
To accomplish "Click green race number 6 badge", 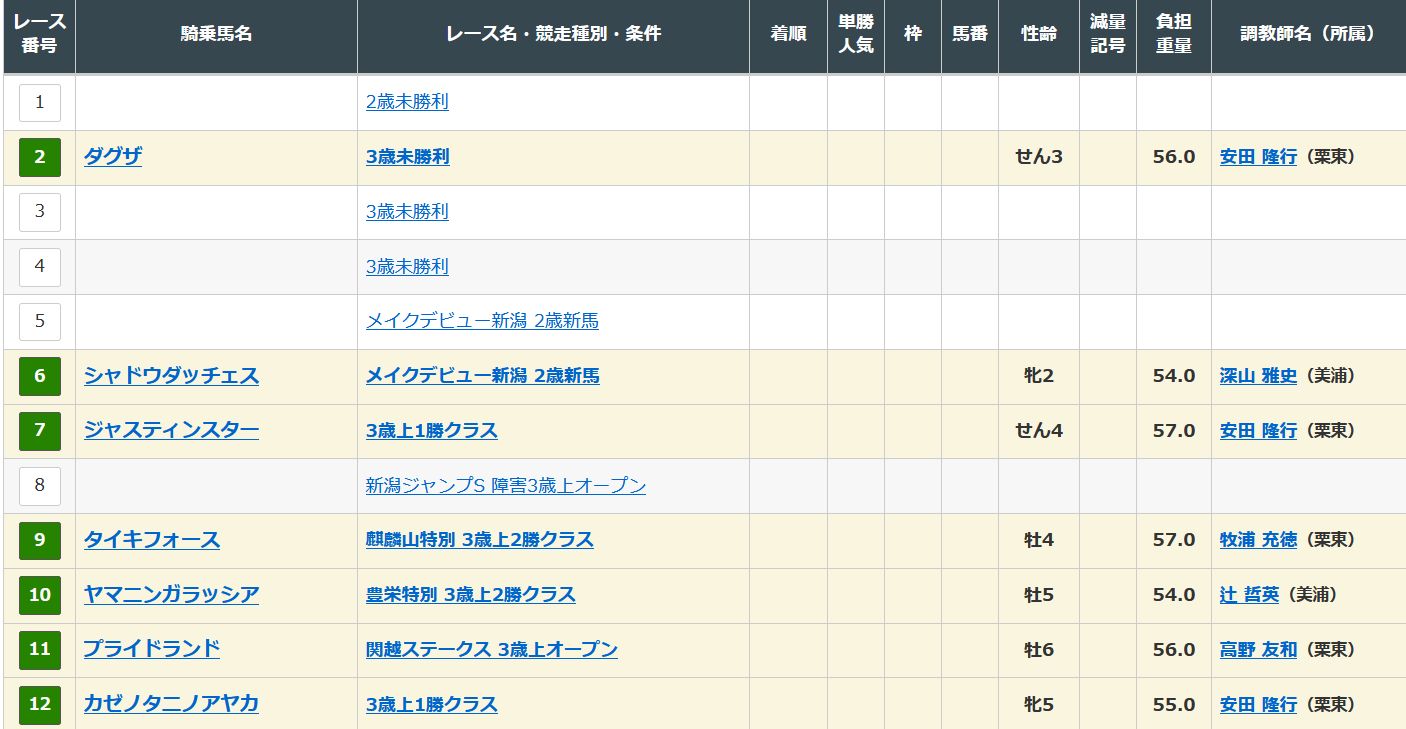I will pyautogui.click(x=40, y=376).
